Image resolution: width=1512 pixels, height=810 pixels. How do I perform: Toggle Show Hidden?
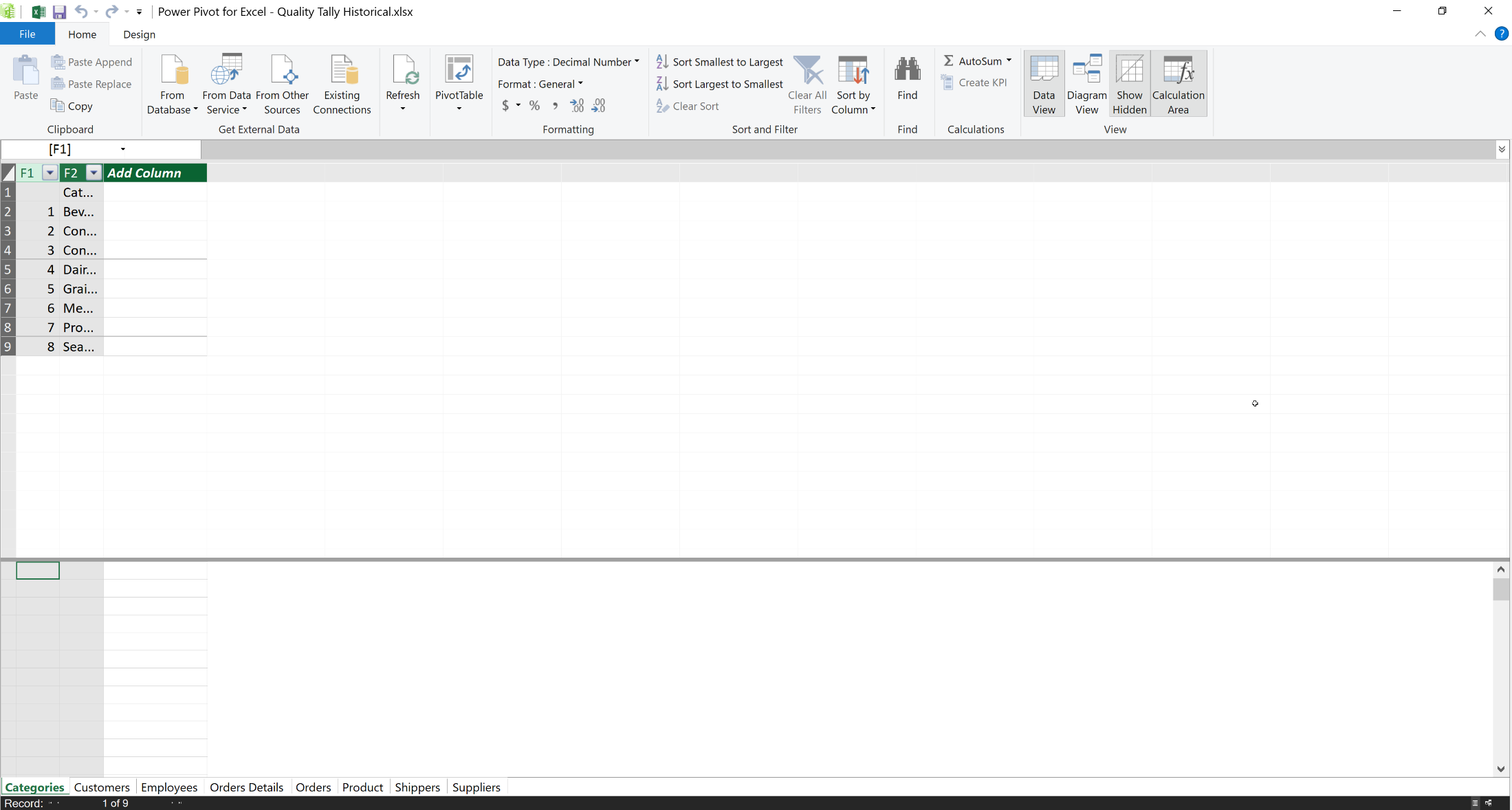click(x=1129, y=85)
